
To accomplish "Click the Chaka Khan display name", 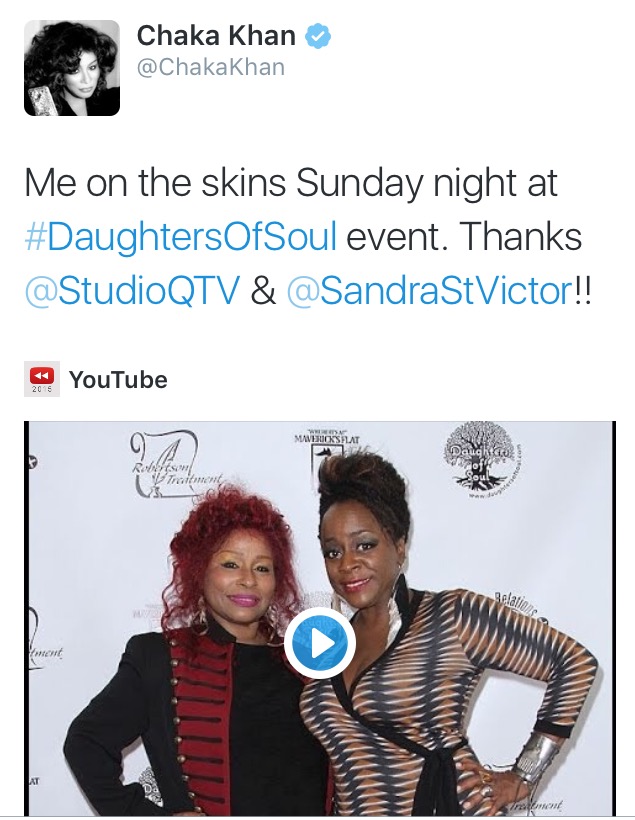I will pos(216,36).
